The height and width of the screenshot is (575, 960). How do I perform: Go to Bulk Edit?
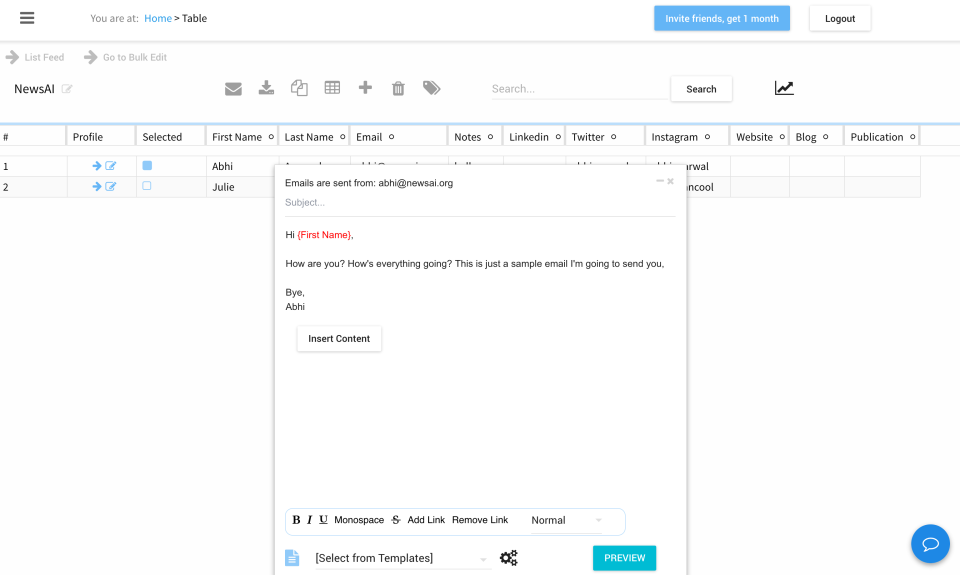pyautogui.click(x=125, y=57)
